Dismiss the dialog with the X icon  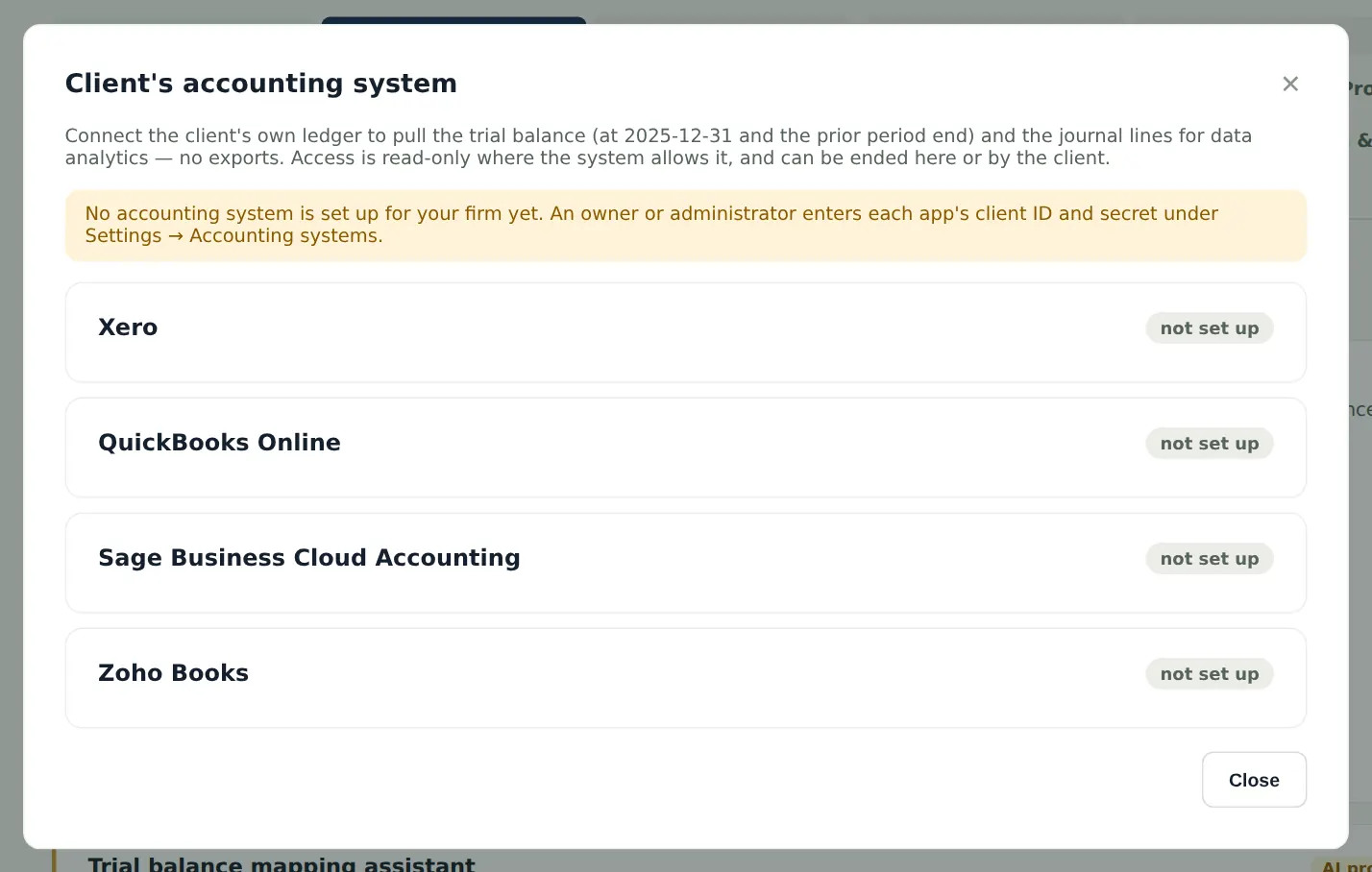[x=1290, y=84]
